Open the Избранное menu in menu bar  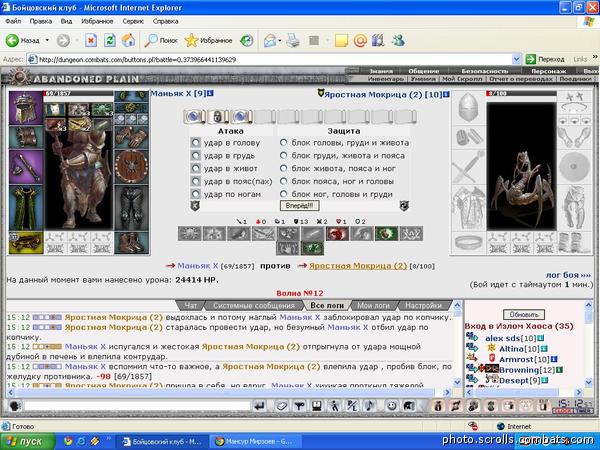[x=97, y=20]
